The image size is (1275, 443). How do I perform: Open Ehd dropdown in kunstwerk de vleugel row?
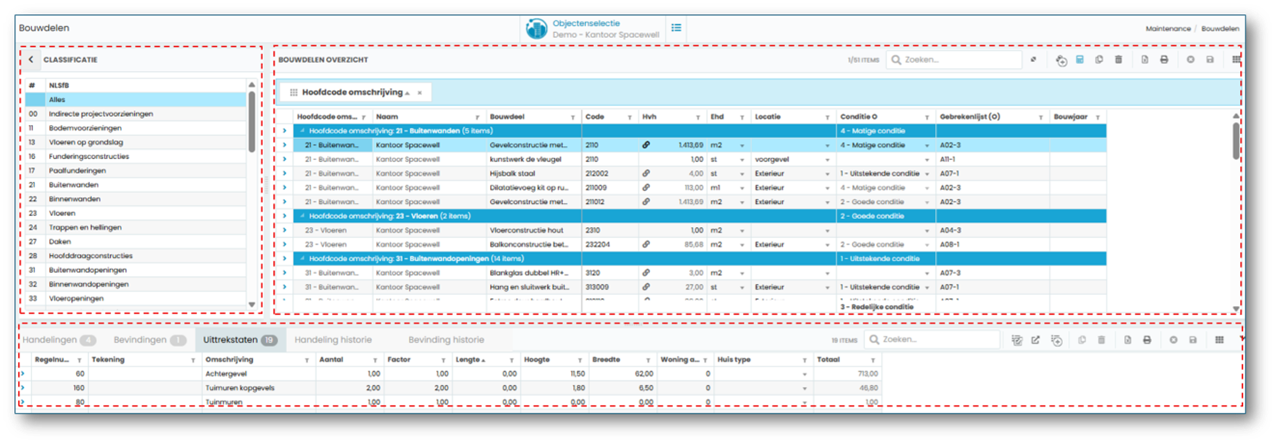742,158
